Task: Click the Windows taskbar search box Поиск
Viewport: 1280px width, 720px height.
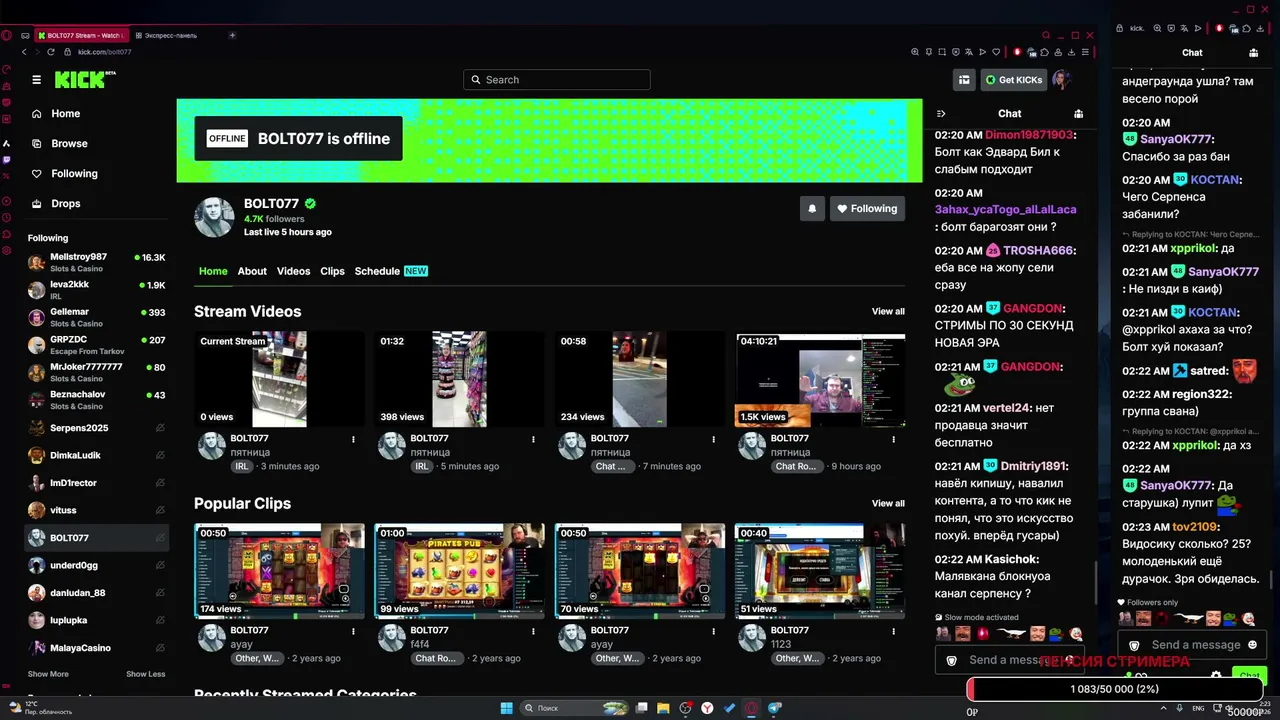Action: coord(574,708)
